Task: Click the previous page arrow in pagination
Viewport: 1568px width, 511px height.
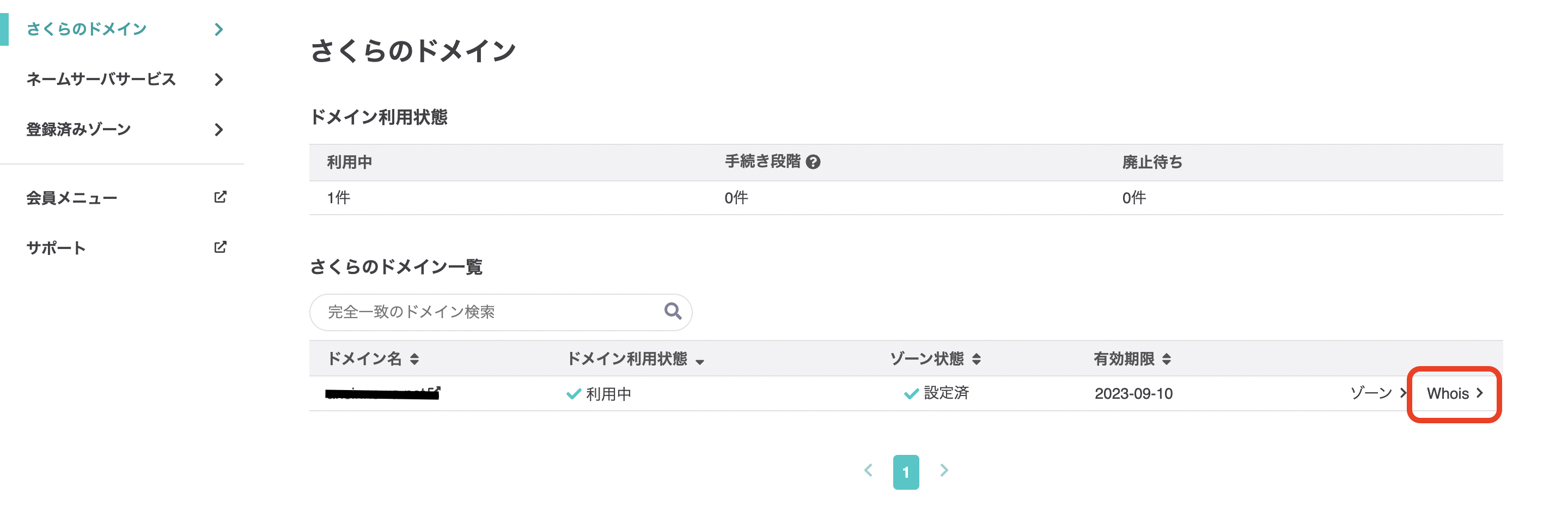Action: click(x=869, y=470)
